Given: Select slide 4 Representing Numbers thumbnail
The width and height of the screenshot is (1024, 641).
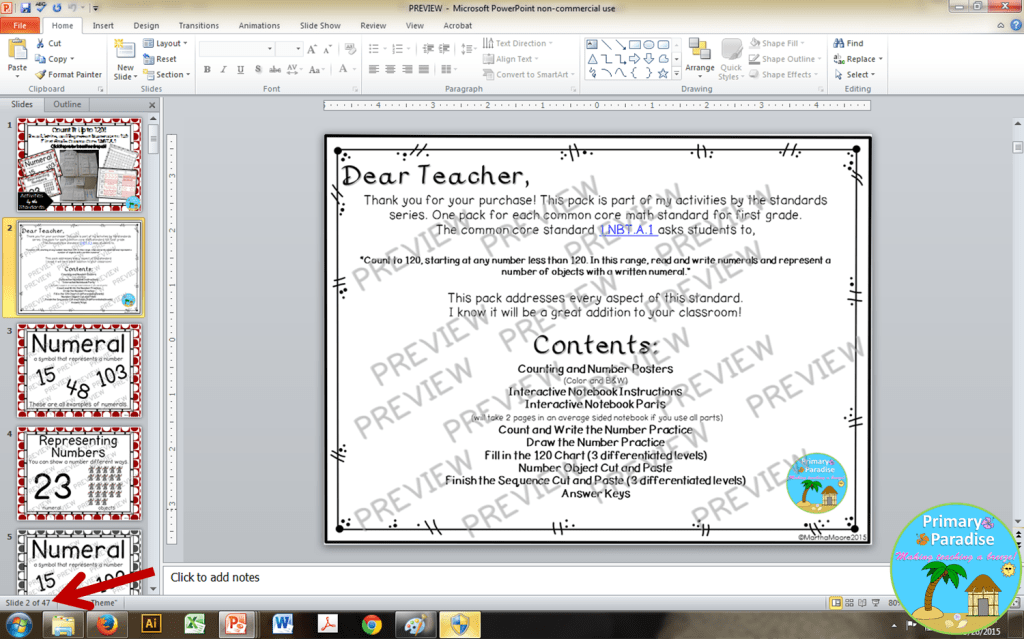Looking at the screenshot, I should pyautogui.click(x=78, y=473).
